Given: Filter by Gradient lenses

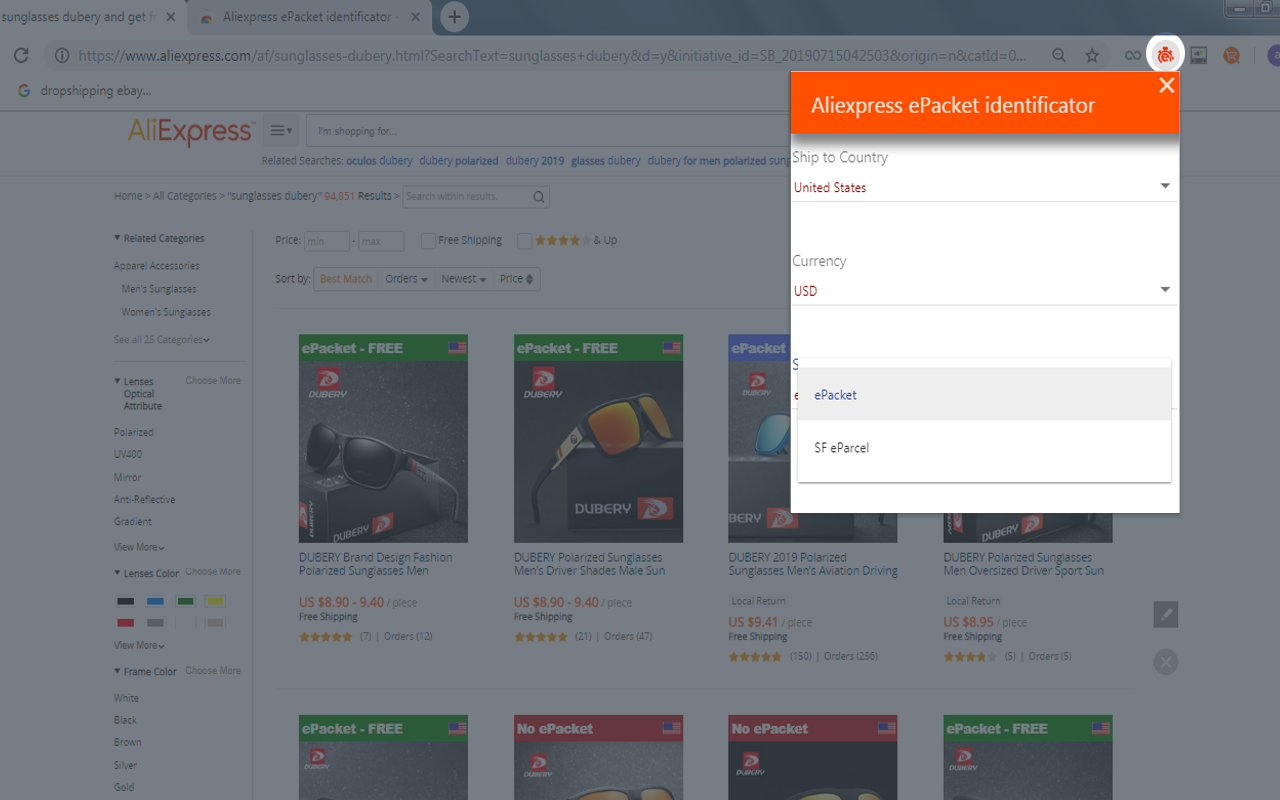Looking at the screenshot, I should click(133, 521).
